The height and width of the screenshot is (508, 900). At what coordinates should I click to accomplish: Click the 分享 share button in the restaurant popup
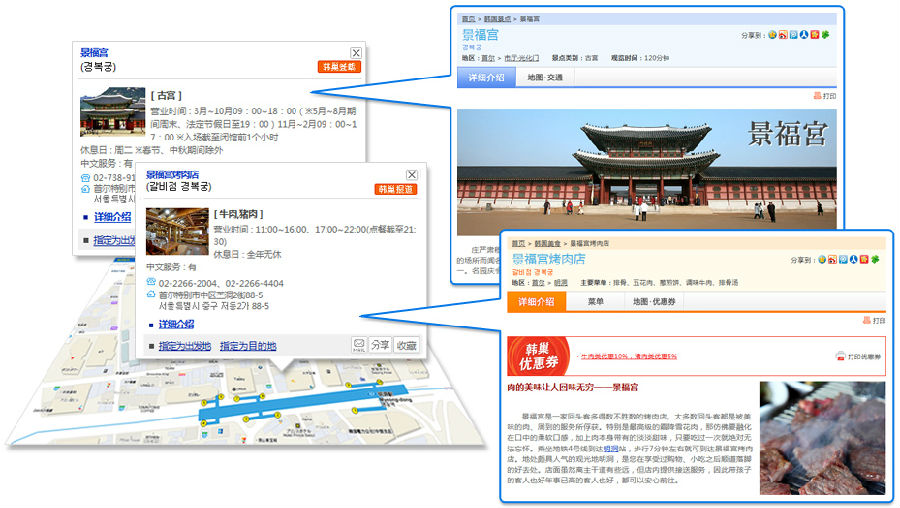click(379, 345)
